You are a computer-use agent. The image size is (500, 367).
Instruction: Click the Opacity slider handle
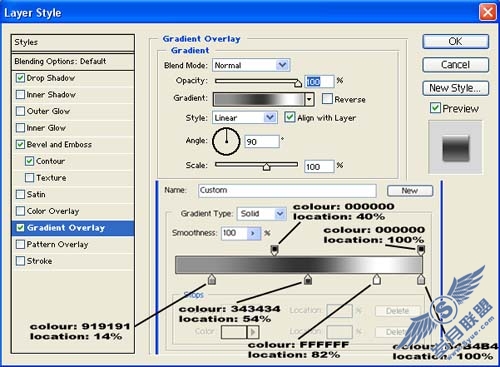(298, 83)
